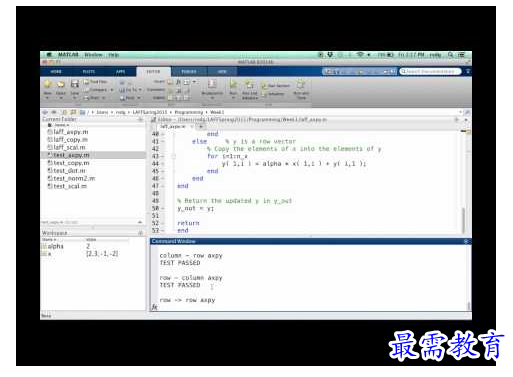
Task: Click the Run and Time icon
Action: coord(301,84)
